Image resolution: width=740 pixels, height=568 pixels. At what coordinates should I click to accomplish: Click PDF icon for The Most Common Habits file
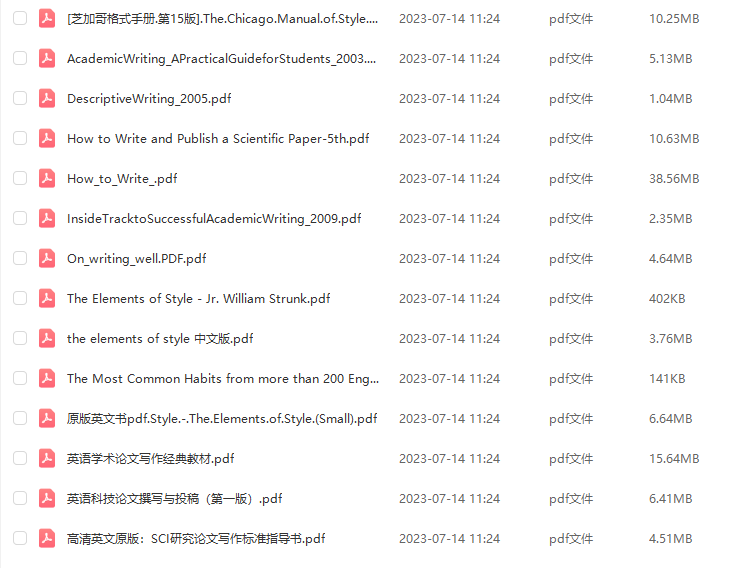pos(47,378)
